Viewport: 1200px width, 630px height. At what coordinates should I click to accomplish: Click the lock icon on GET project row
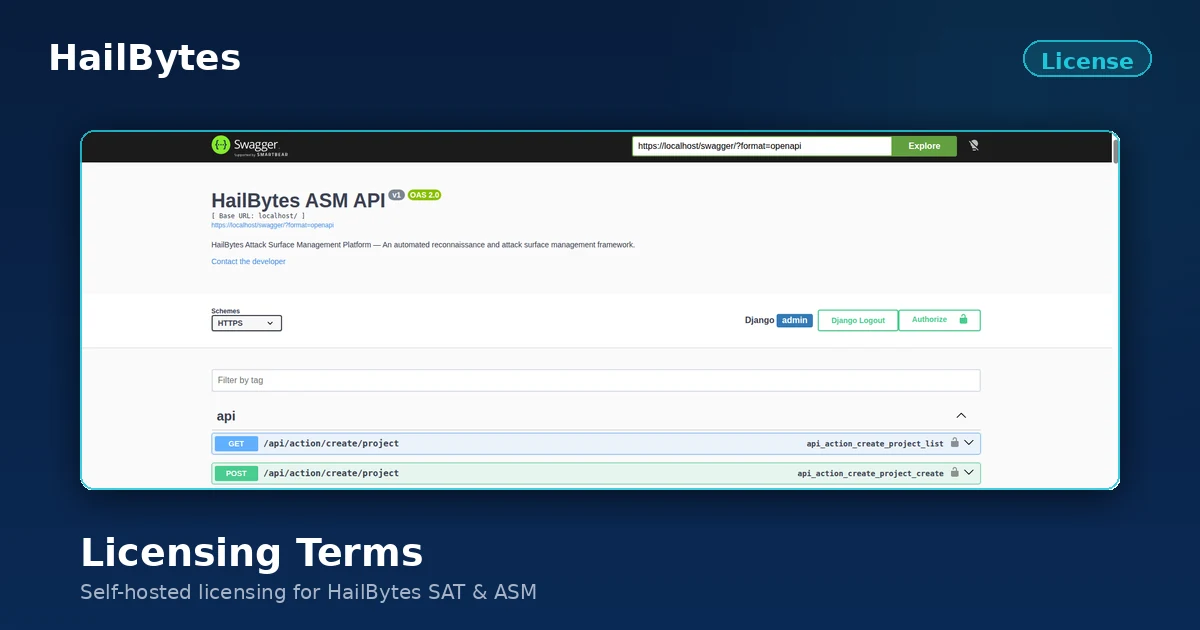[955, 443]
